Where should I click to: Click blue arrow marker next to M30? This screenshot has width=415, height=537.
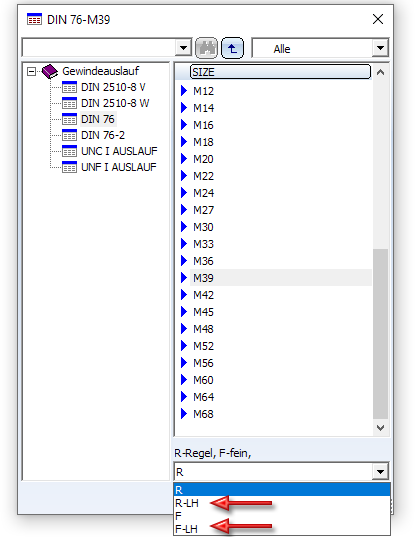click(x=184, y=227)
